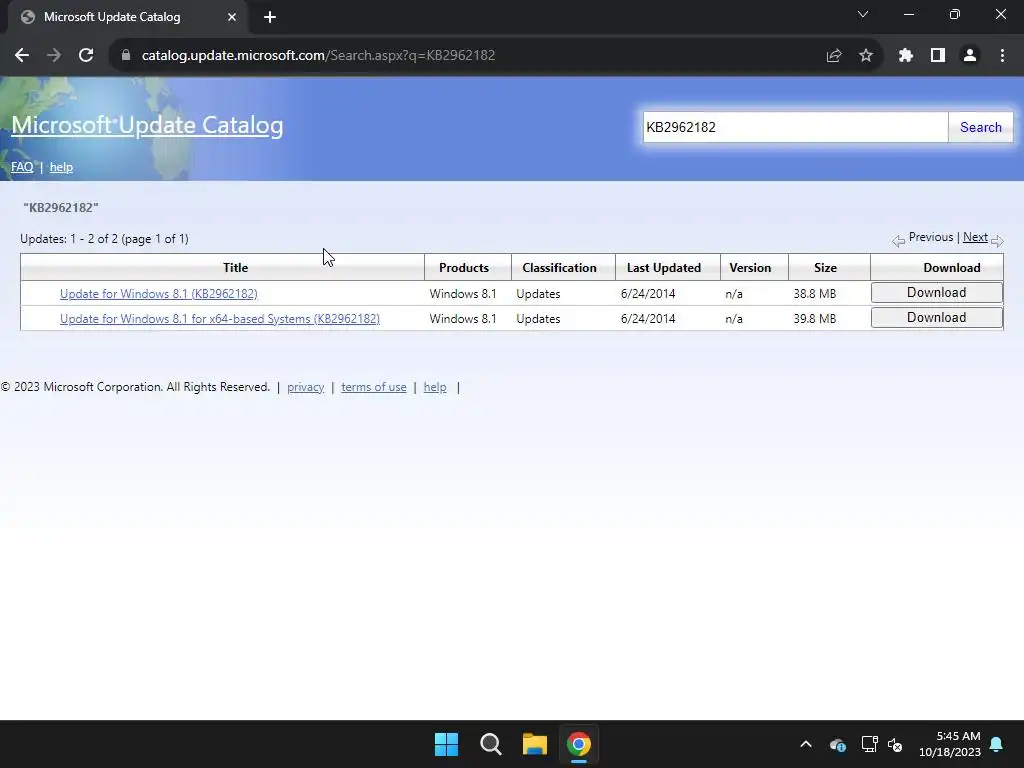Sort by Last Updated column header
1024x768 pixels.
coord(664,268)
